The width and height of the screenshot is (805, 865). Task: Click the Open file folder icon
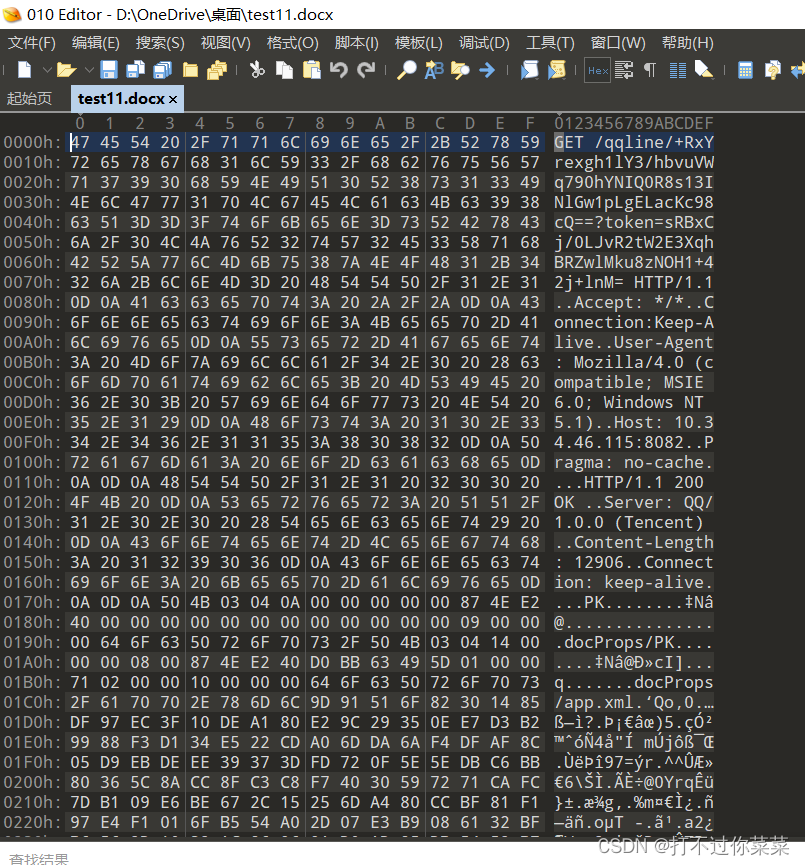point(66,70)
